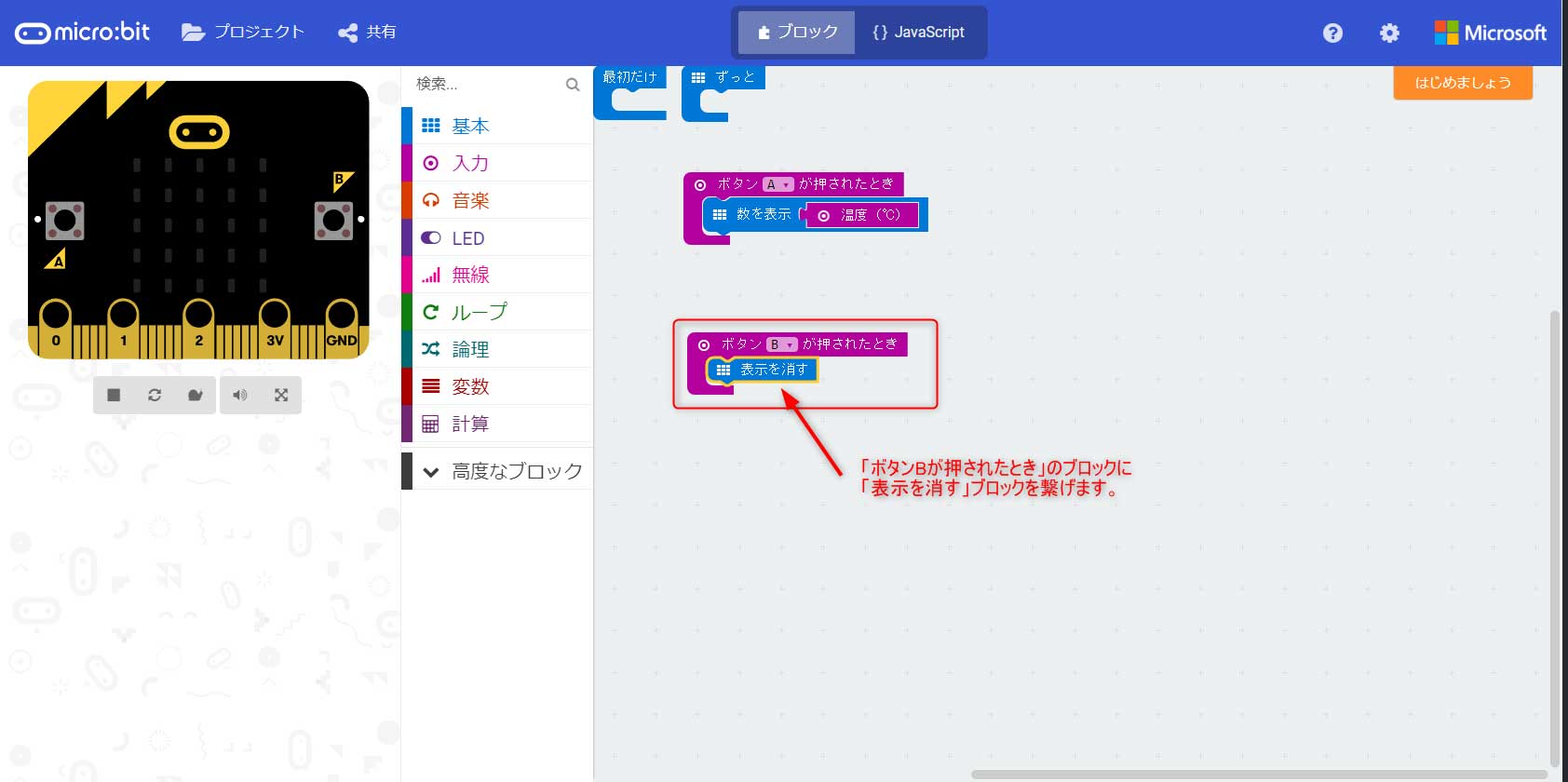Open the 無線 block category
Image resolution: width=1568 pixels, height=782 pixels.
497,275
